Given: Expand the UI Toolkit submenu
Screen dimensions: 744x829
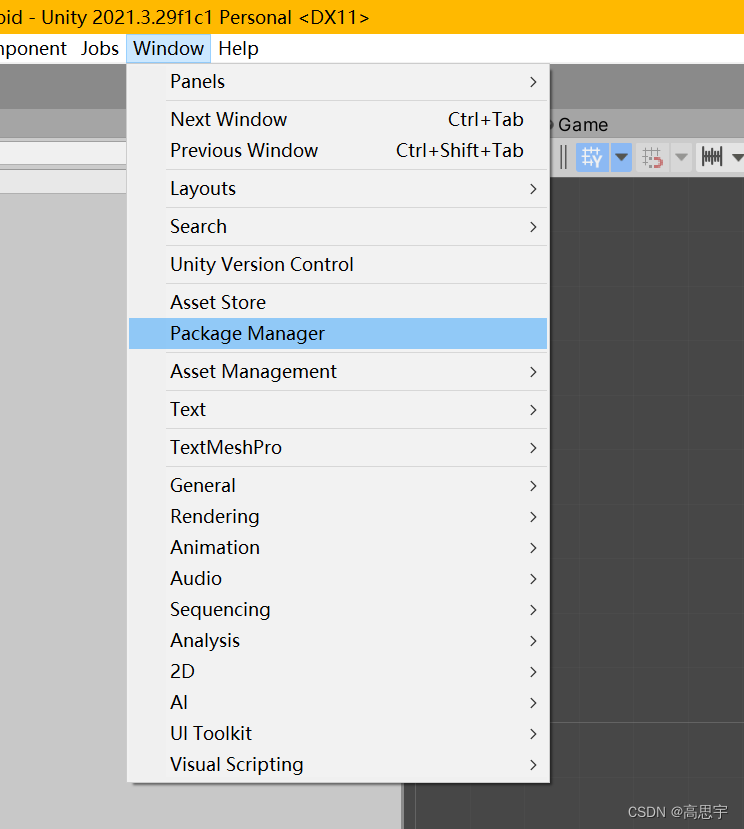Looking at the screenshot, I should click(x=338, y=734).
